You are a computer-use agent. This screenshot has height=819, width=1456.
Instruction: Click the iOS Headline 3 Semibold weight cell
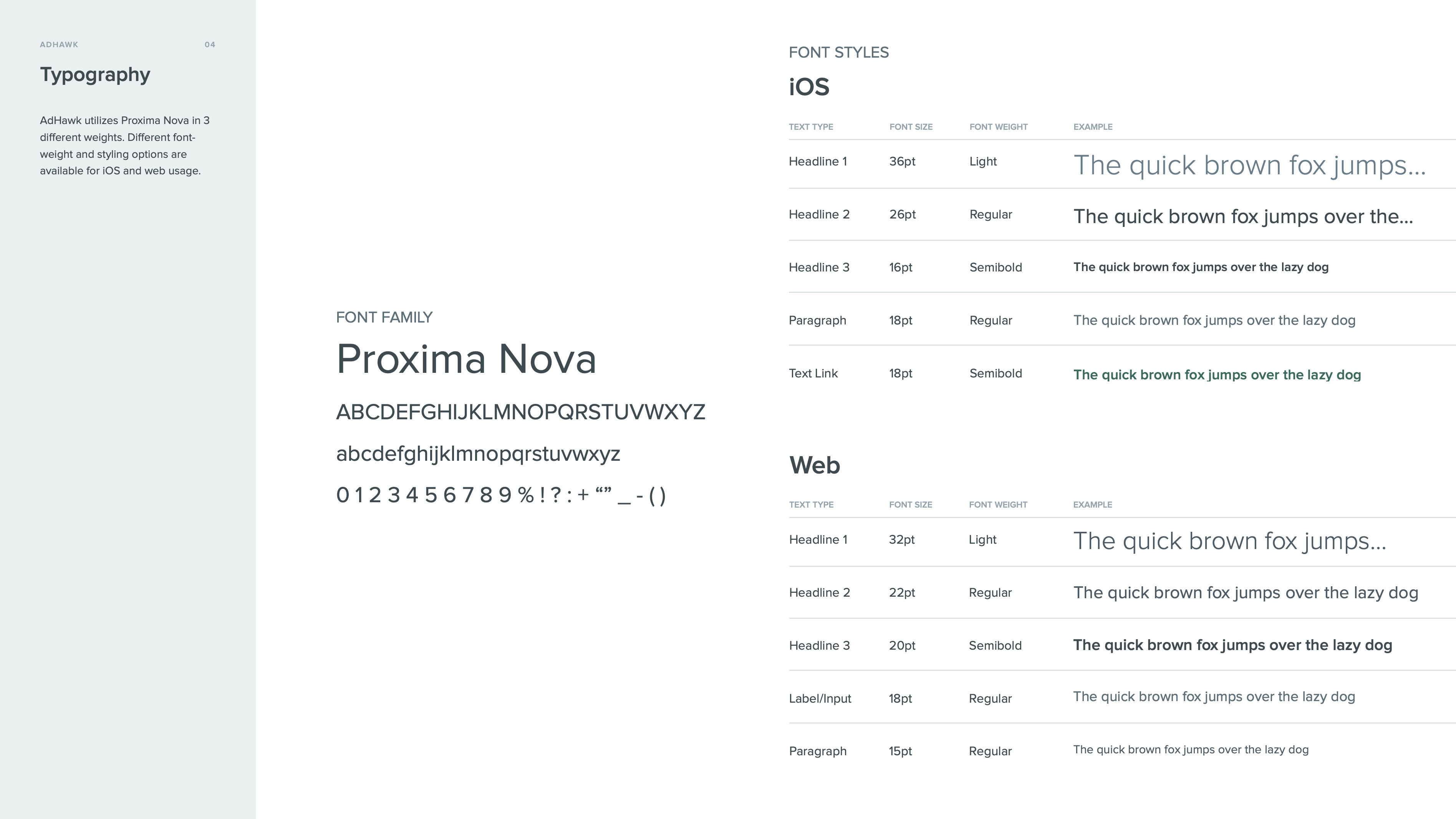click(x=996, y=267)
